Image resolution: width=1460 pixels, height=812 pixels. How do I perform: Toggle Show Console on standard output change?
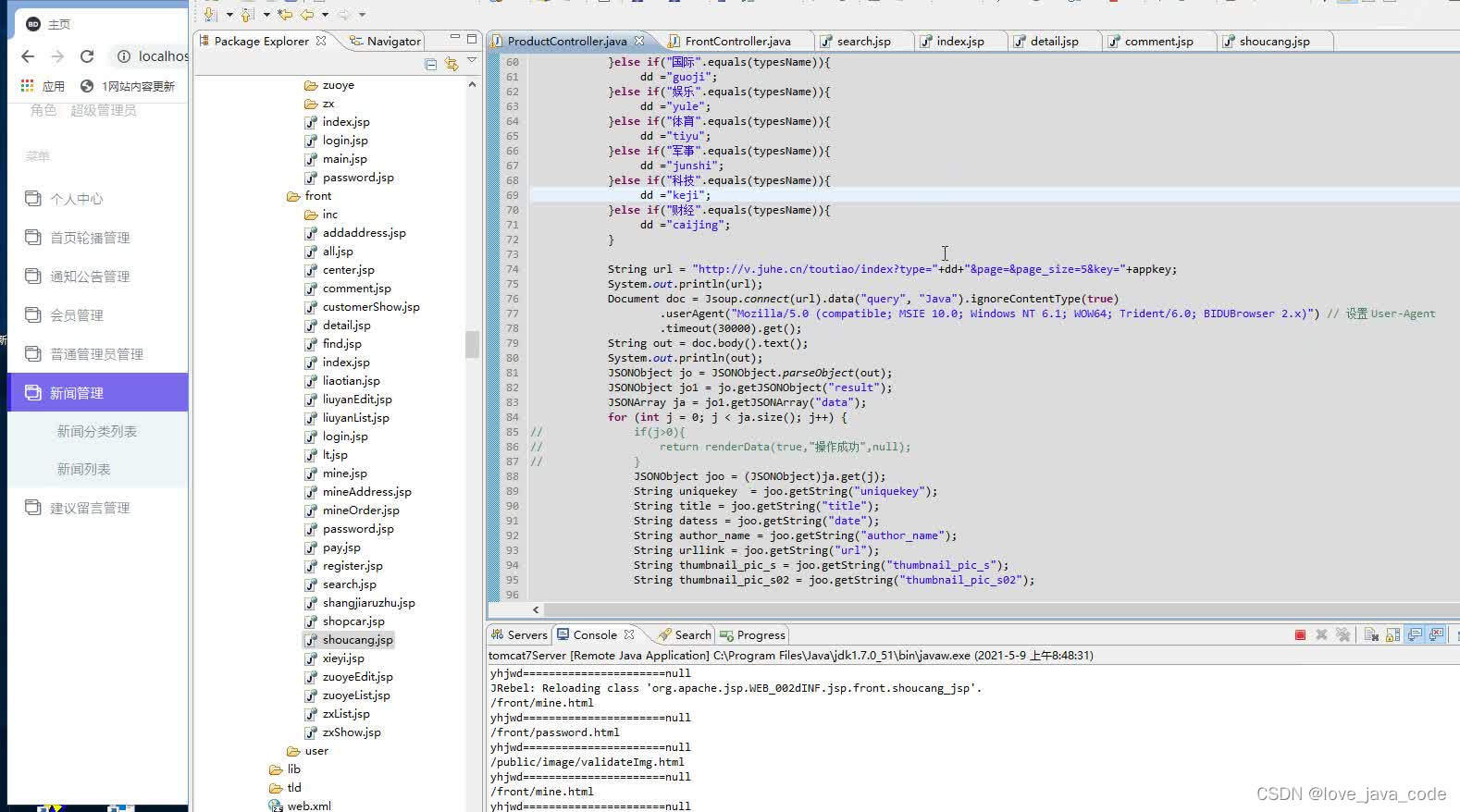pyautogui.click(x=1415, y=634)
